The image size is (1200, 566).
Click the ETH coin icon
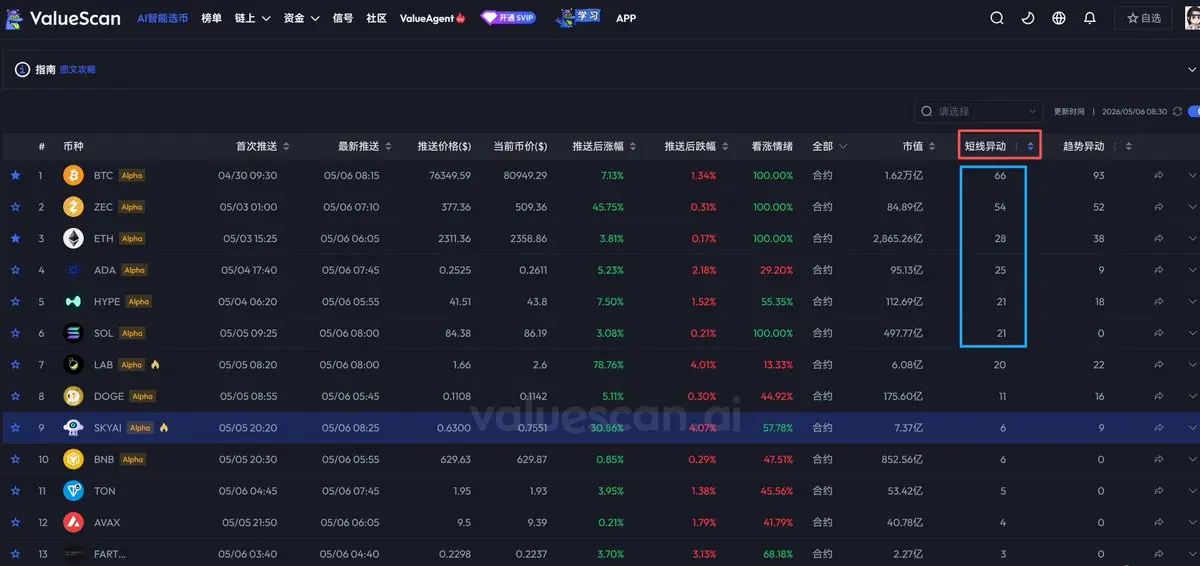click(x=73, y=238)
